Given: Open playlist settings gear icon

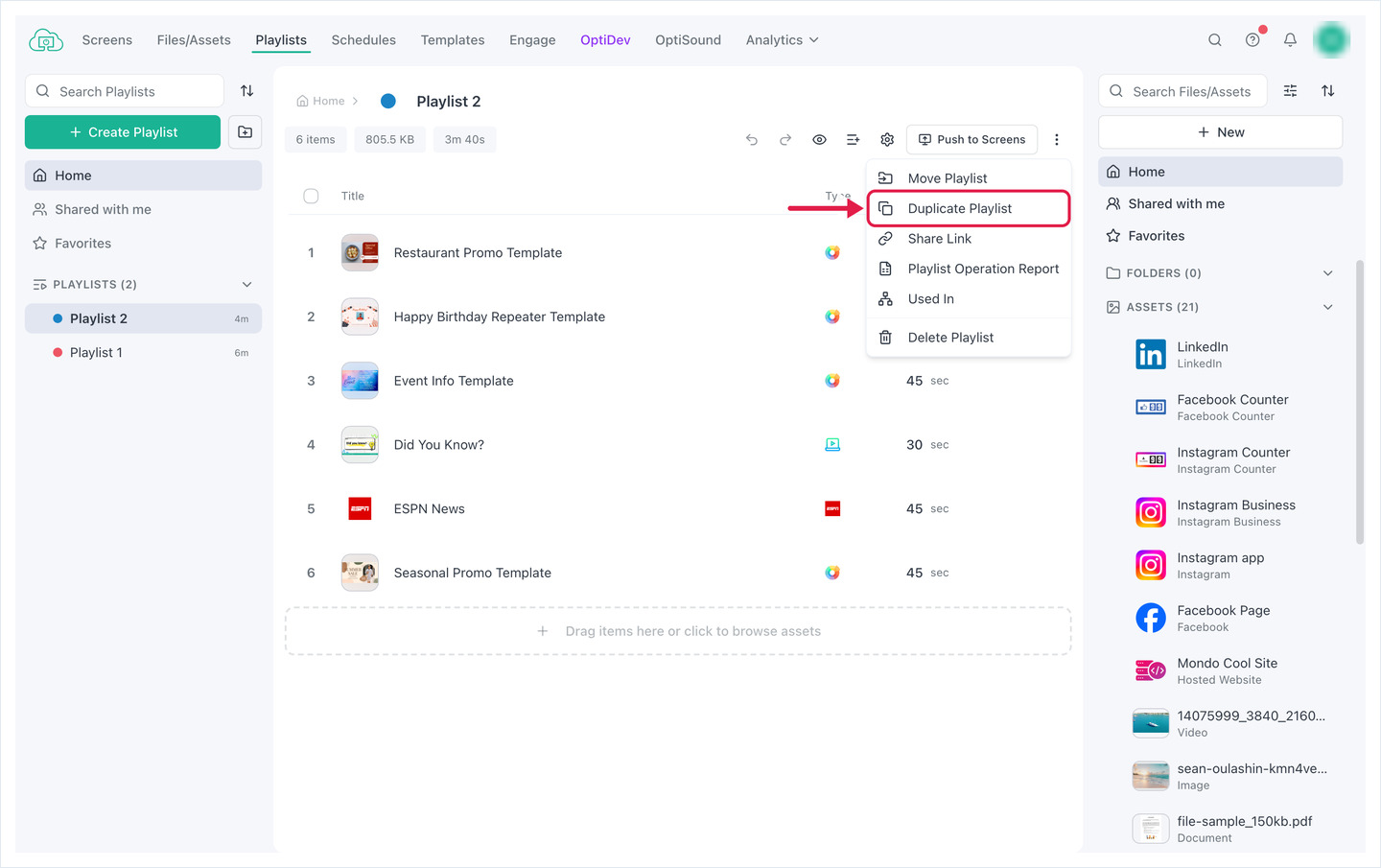Looking at the screenshot, I should pos(887,140).
